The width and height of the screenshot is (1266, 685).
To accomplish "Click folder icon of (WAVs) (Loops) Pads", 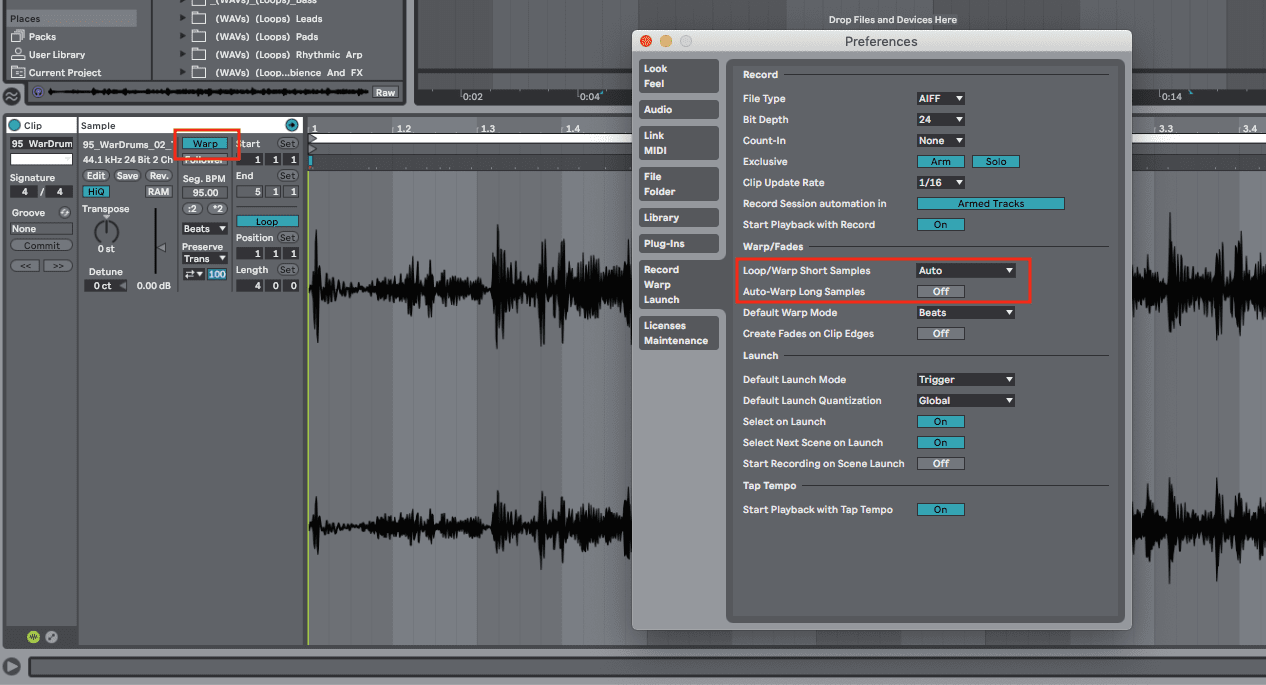I will point(198,36).
